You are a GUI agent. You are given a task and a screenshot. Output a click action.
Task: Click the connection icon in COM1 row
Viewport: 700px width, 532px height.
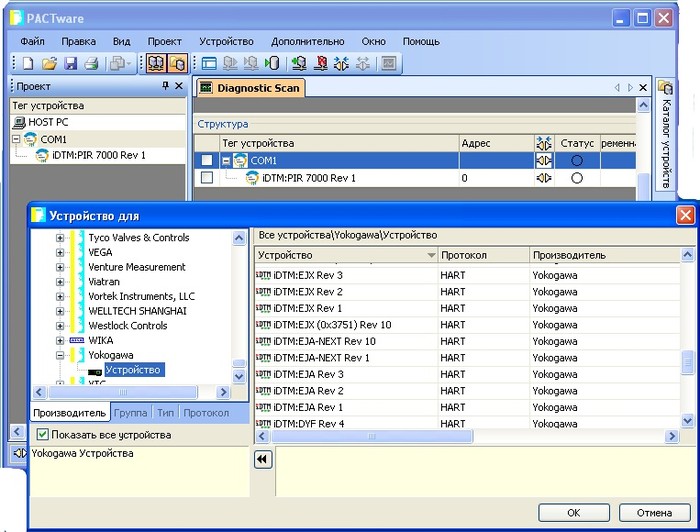(x=544, y=160)
